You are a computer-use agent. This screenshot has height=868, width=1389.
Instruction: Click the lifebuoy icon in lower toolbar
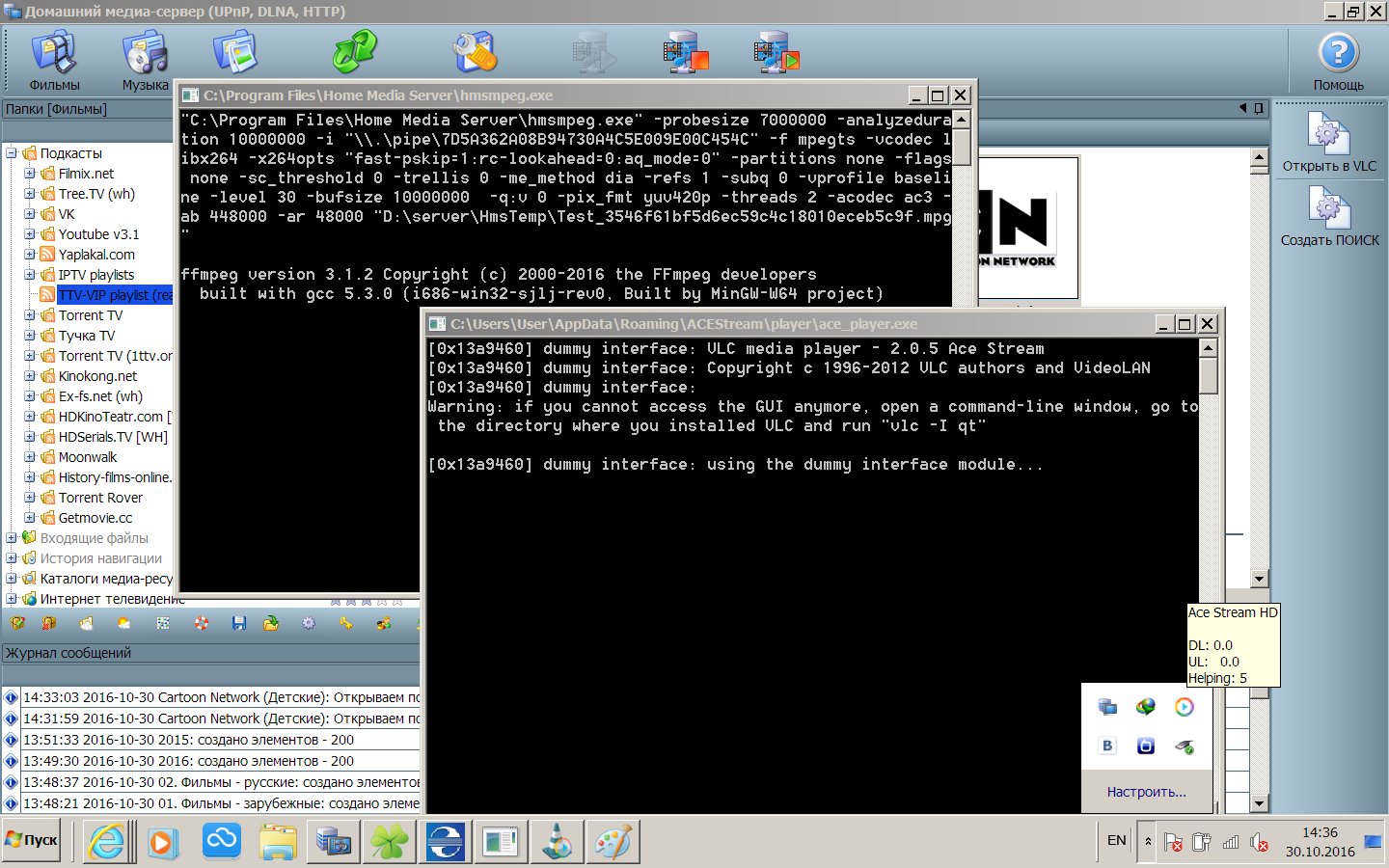tap(202, 624)
